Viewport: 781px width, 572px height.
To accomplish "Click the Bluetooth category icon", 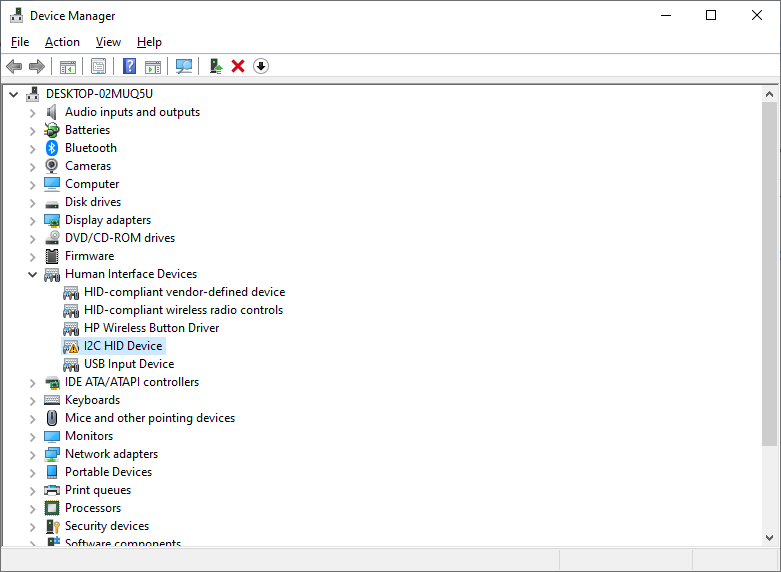I will [x=52, y=148].
